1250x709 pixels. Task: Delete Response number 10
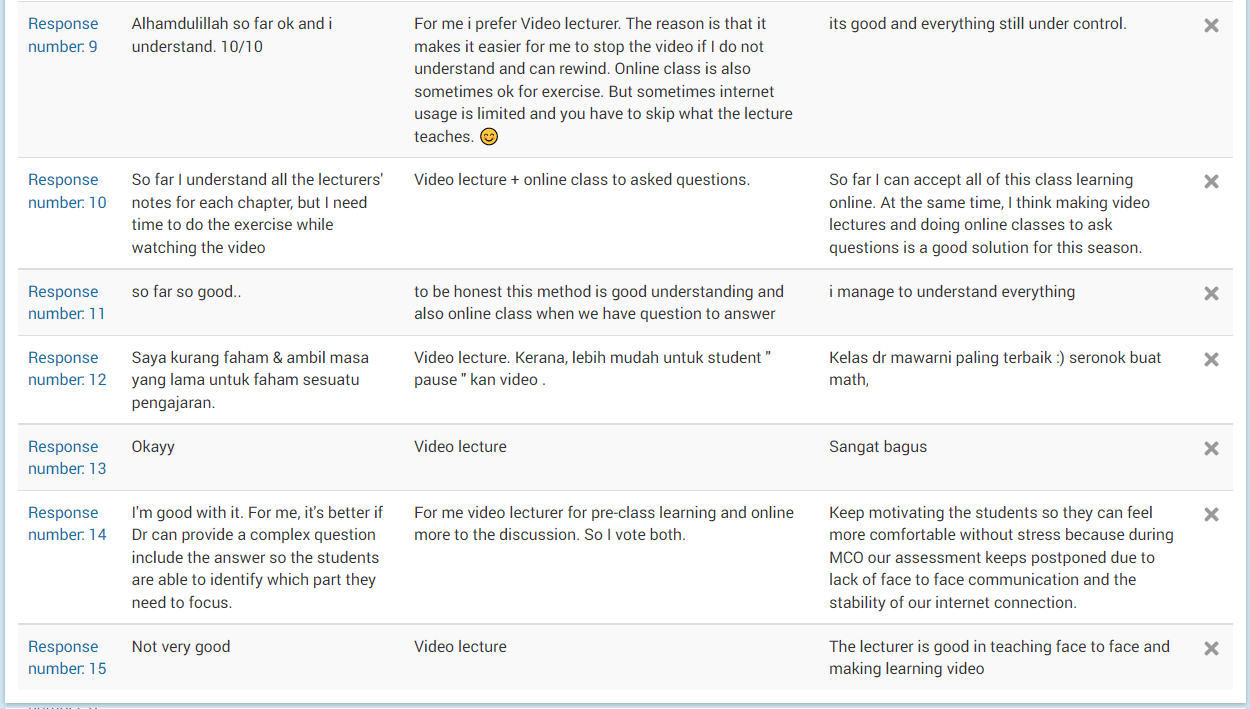tap(1211, 181)
